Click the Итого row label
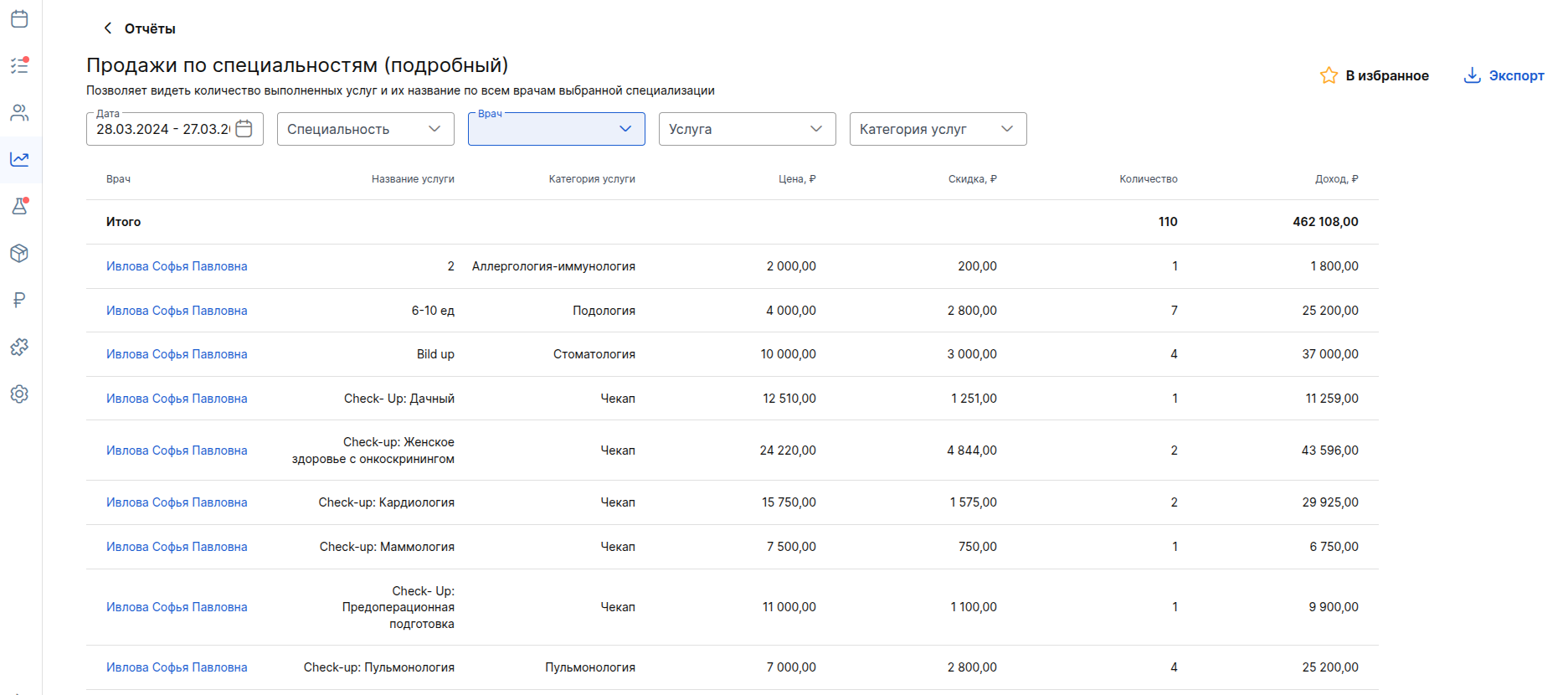The image size is (1568, 695). point(123,222)
